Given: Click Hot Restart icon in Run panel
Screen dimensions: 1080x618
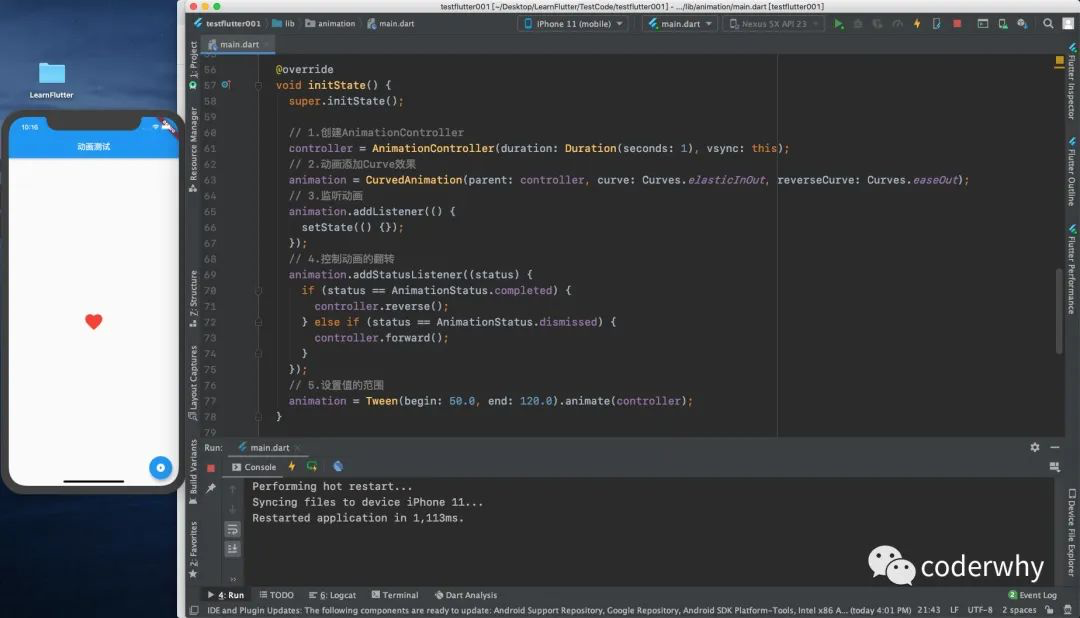Looking at the screenshot, I should 312,466.
